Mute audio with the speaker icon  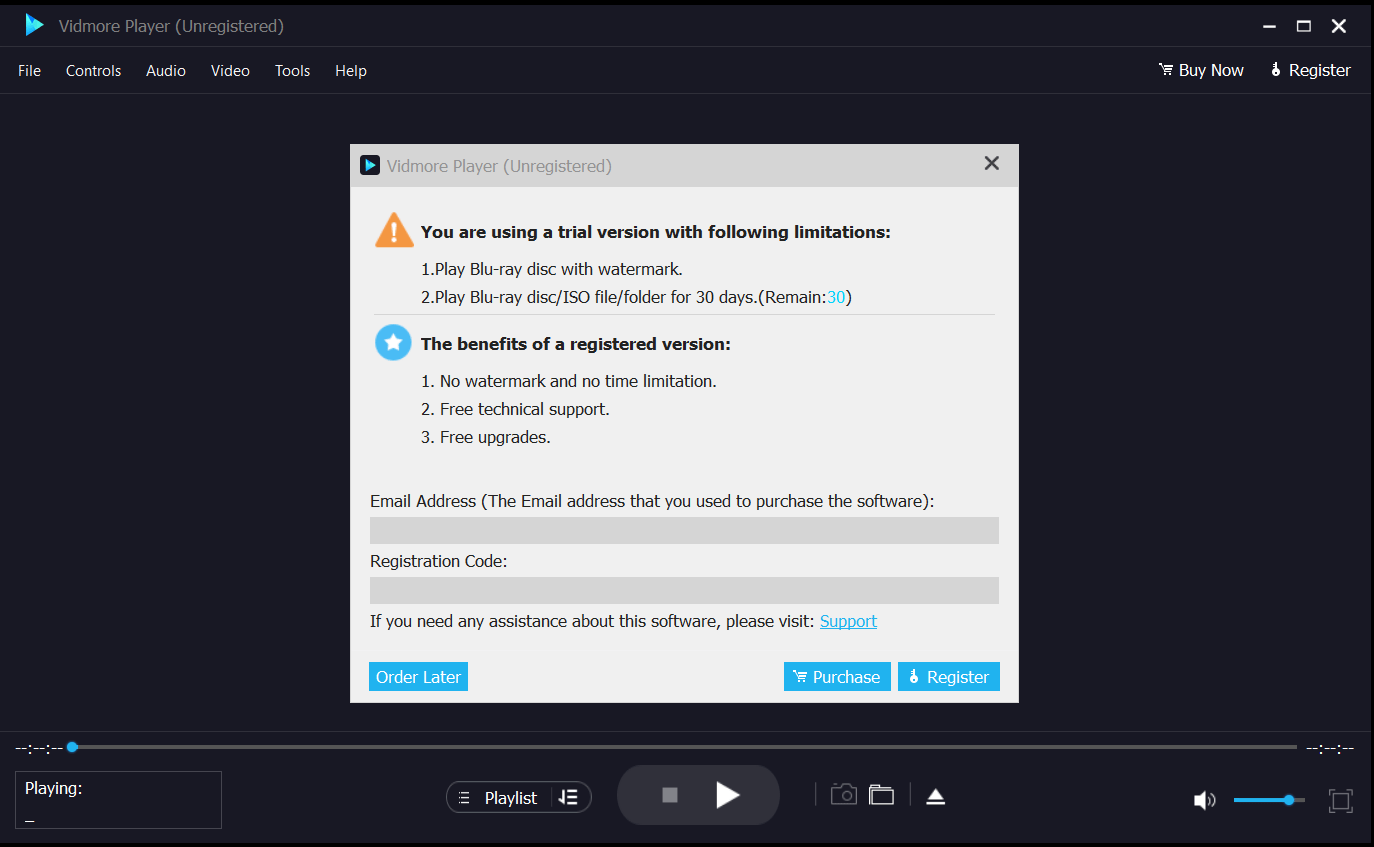coord(1205,800)
